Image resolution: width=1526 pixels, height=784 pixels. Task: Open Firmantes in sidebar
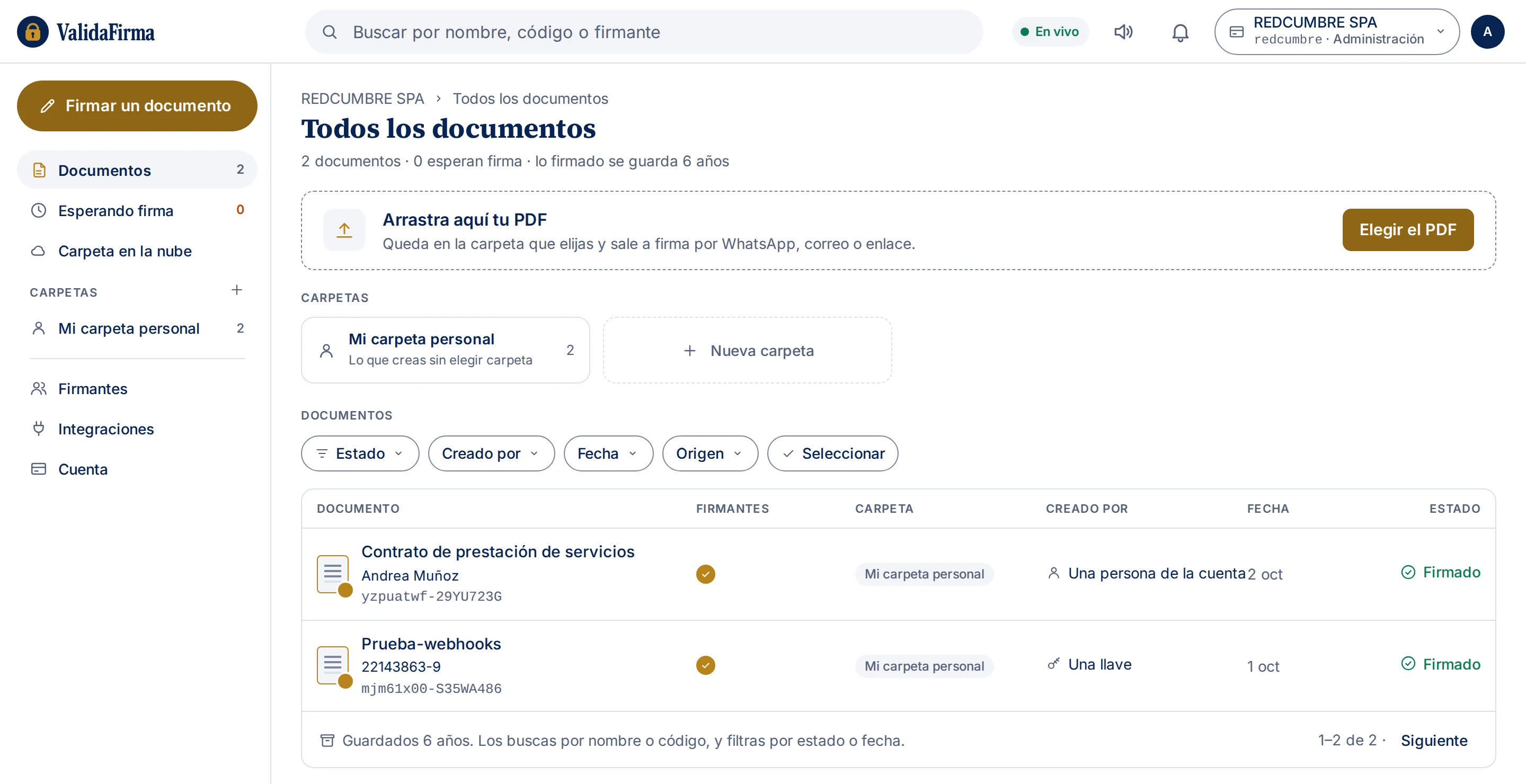137,388
